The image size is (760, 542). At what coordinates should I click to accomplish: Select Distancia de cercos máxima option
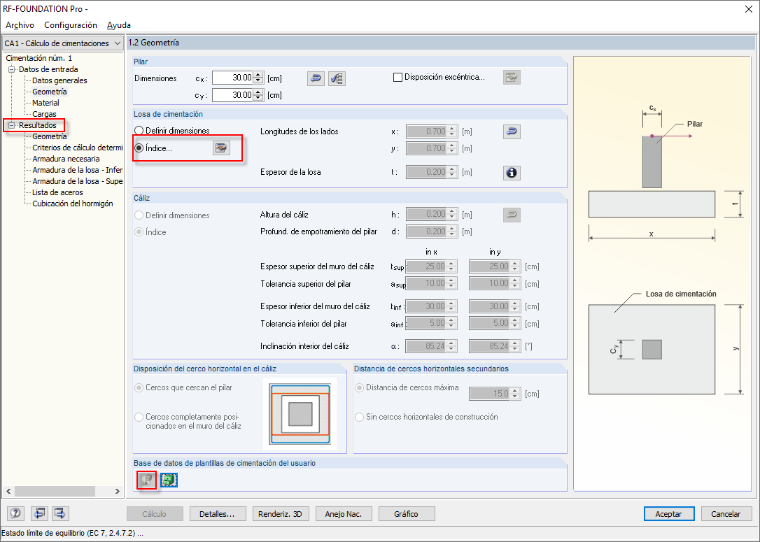pos(360,387)
